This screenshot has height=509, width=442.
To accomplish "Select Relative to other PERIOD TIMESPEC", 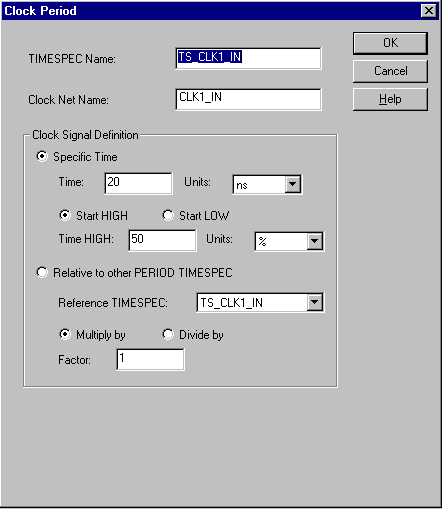I will (x=42, y=272).
